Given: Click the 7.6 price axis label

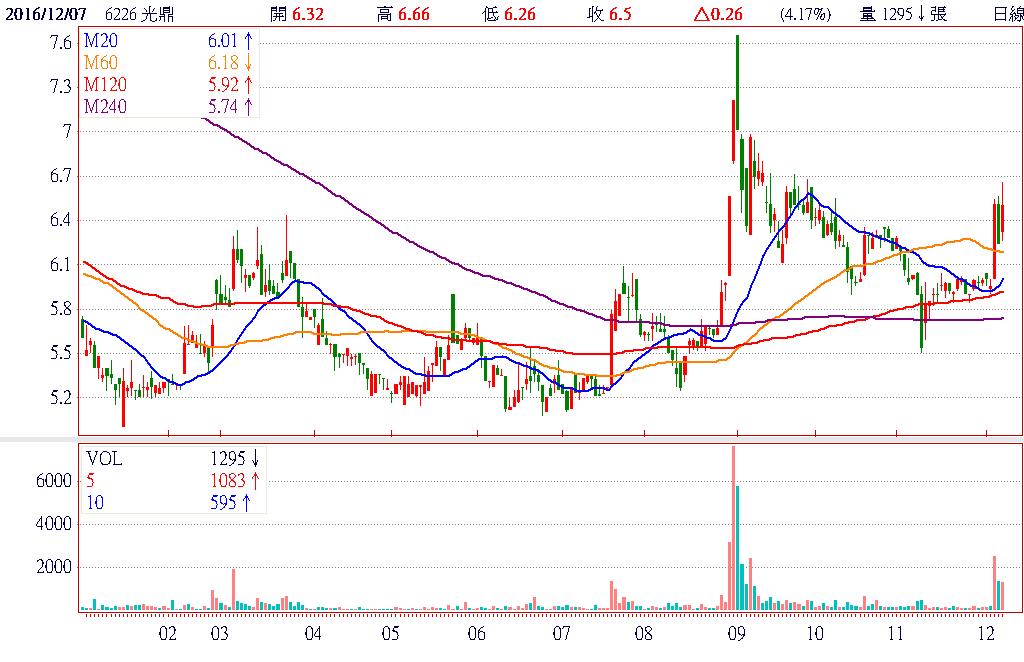Looking at the screenshot, I should (60, 43).
